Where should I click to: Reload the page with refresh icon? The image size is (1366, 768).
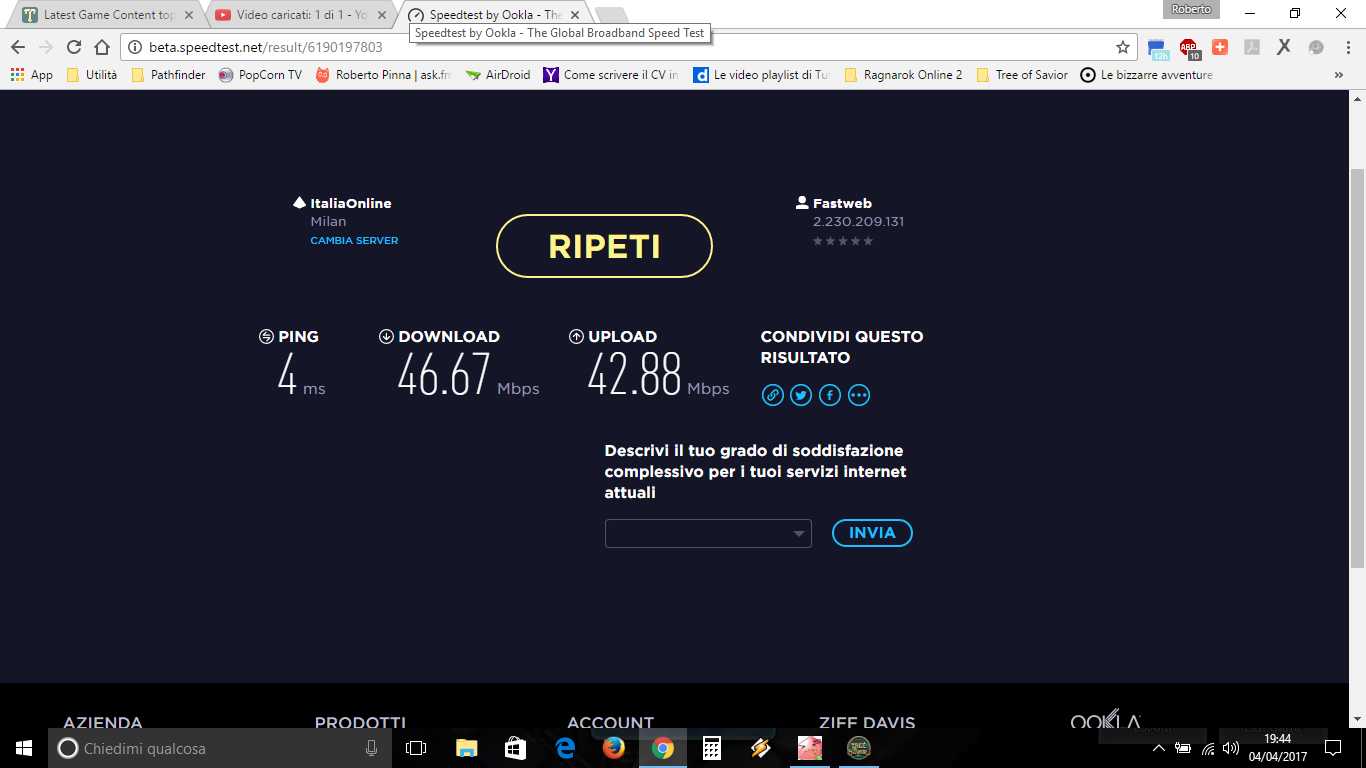(x=73, y=47)
